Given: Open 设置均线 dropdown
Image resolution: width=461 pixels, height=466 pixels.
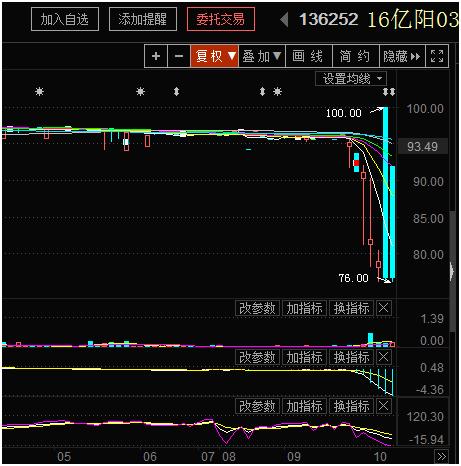Looking at the screenshot, I should (x=351, y=79).
